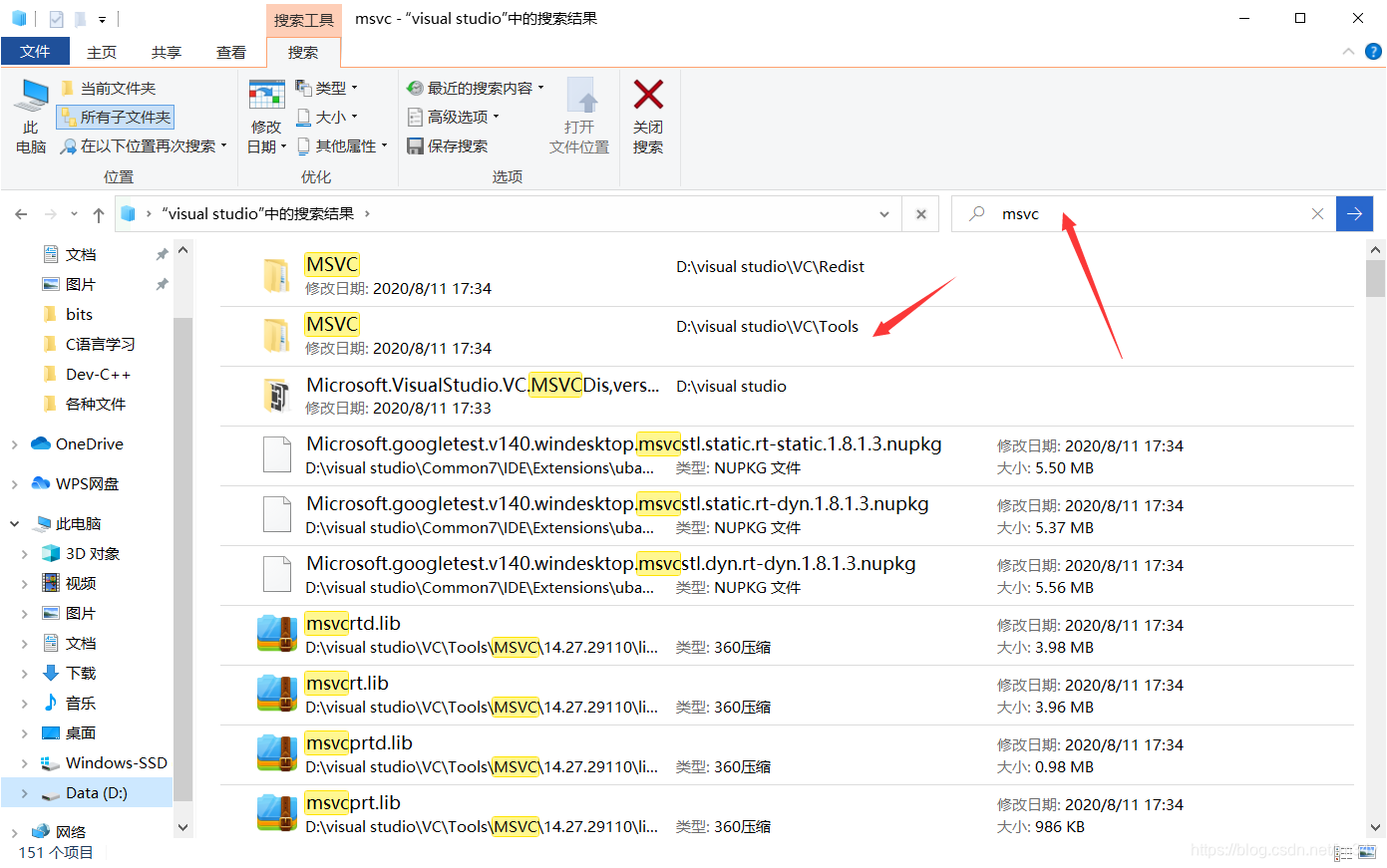
Task: Select the msvcprt.lib archive icon
Action: coord(277,813)
